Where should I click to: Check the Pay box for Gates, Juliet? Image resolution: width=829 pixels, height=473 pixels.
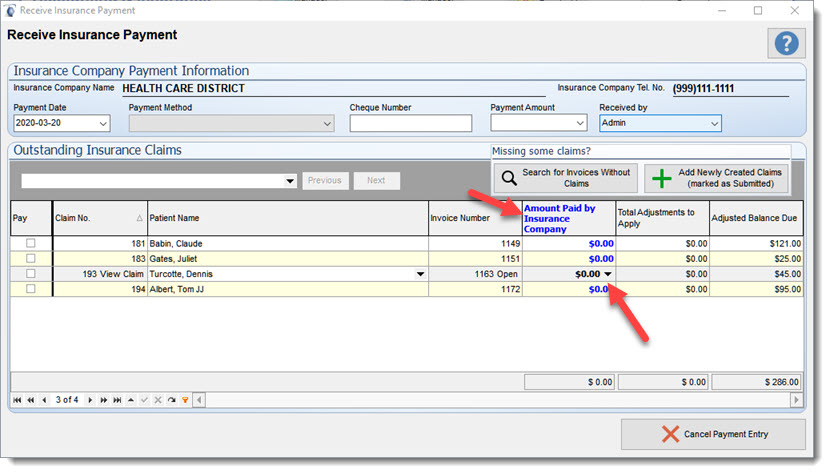pyautogui.click(x=30, y=258)
